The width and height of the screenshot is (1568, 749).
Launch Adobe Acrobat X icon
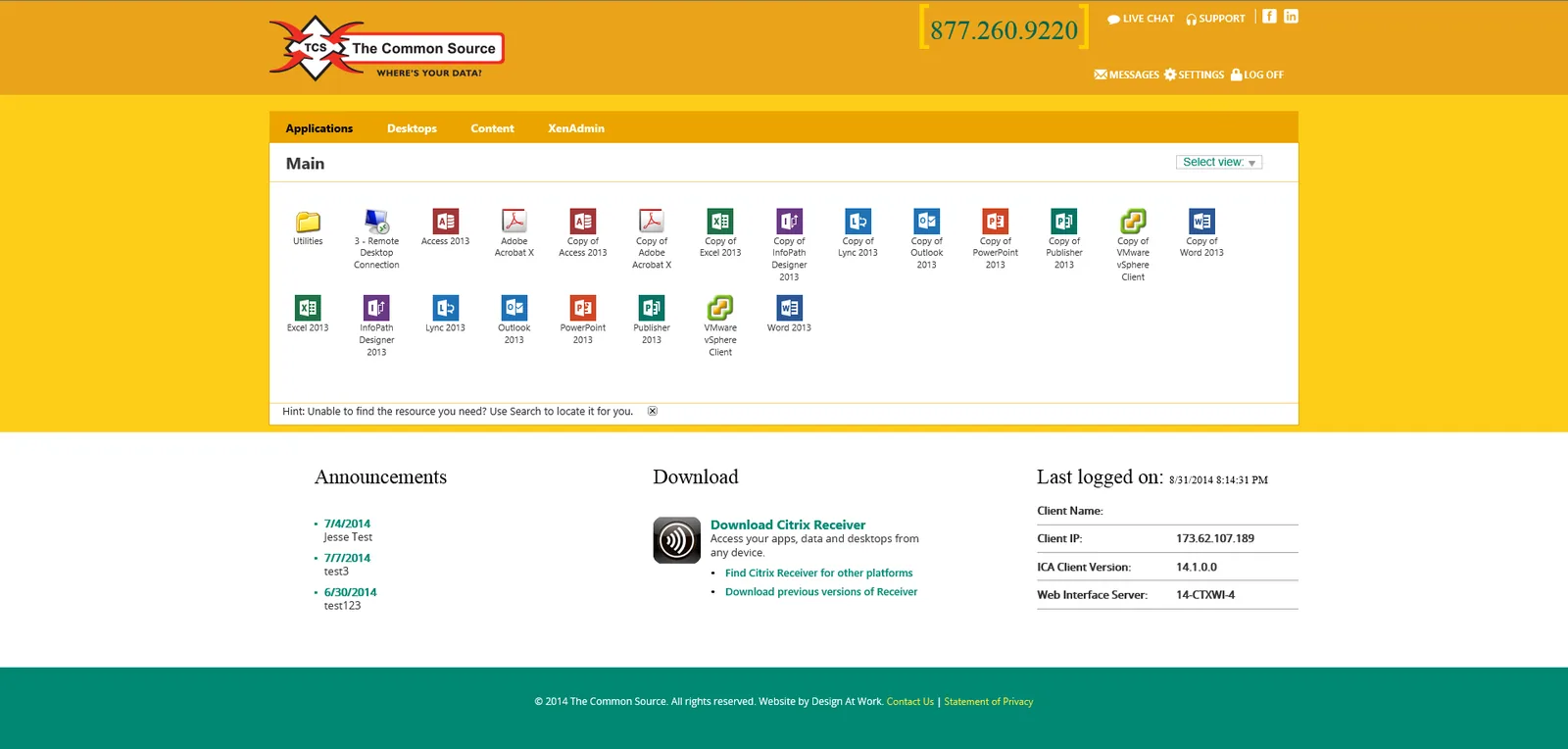tap(514, 222)
